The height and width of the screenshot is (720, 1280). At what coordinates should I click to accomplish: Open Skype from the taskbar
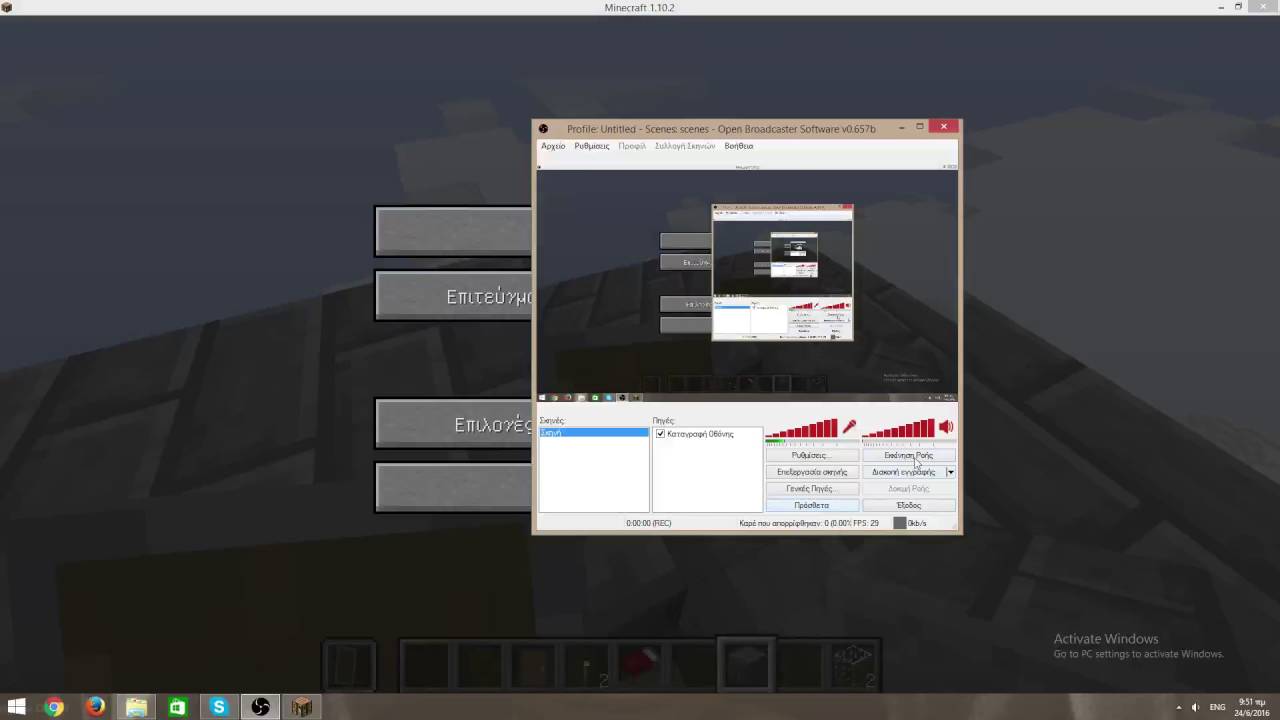click(x=218, y=707)
